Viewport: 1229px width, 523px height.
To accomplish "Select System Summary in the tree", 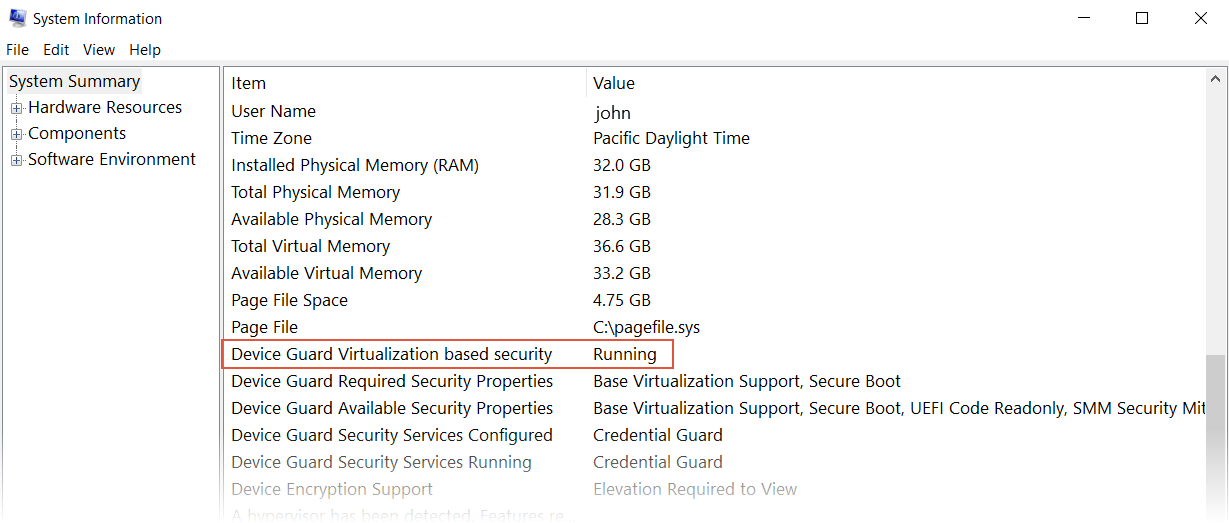I will (75, 82).
